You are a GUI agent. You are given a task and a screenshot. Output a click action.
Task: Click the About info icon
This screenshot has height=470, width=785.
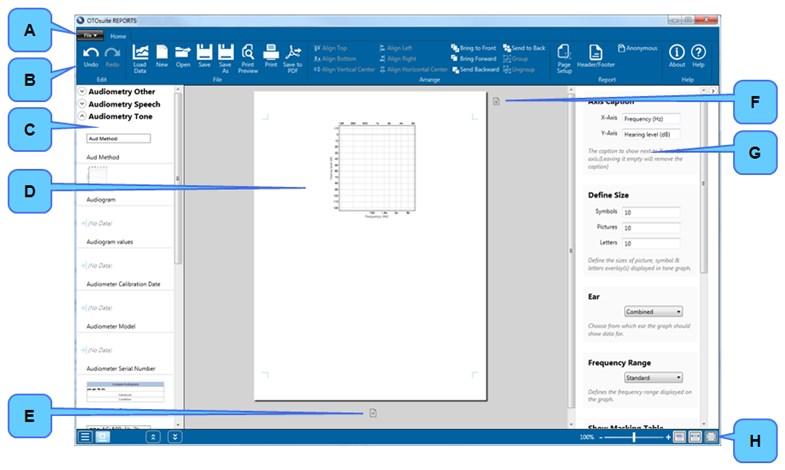coord(676,52)
